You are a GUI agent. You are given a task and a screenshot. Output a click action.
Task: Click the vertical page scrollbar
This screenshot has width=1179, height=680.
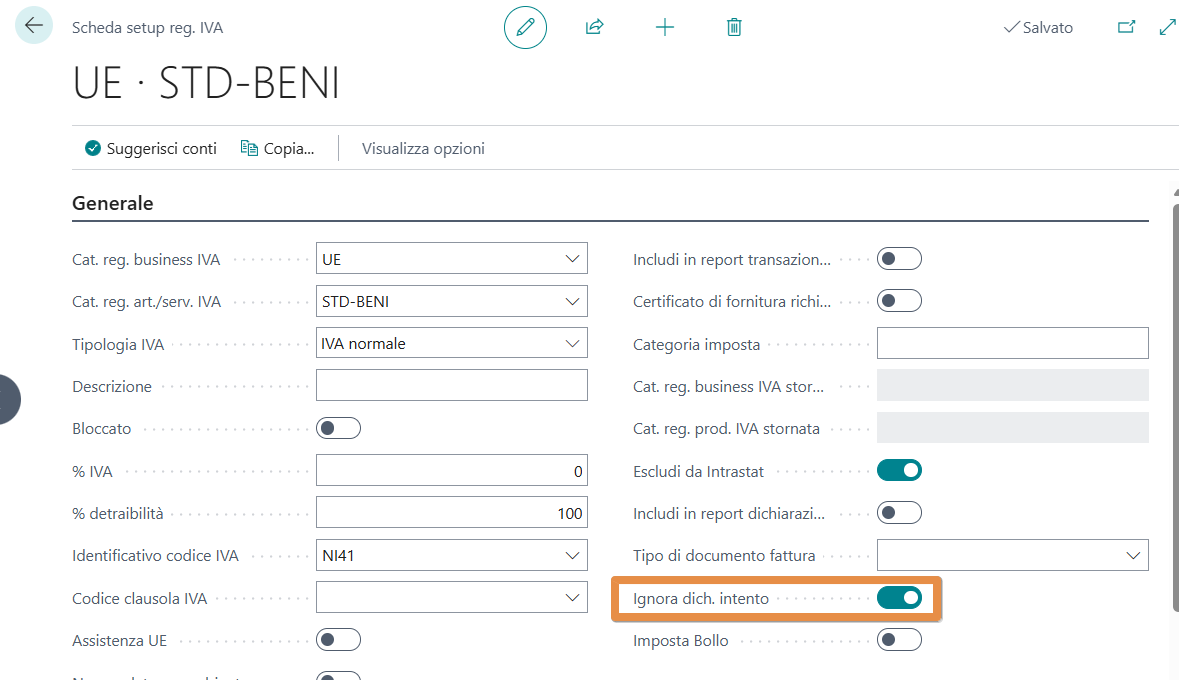click(x=1174, y=400)
